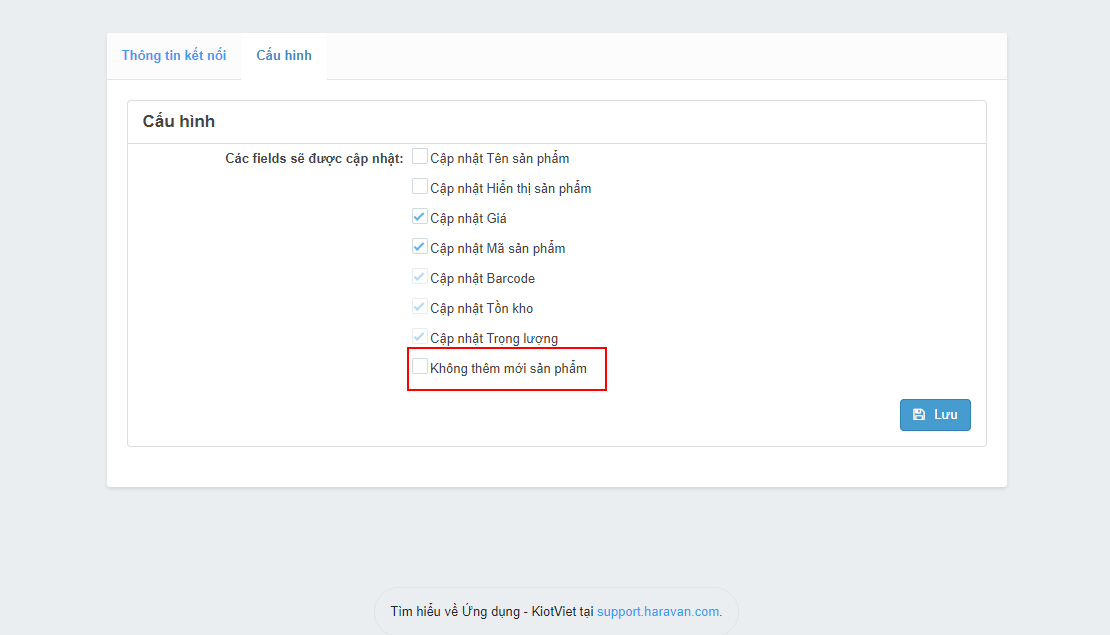Open the support.haravan.com link
Image resolution: width=1110 pixels, height=635 pixels.
tap(658, 612)
